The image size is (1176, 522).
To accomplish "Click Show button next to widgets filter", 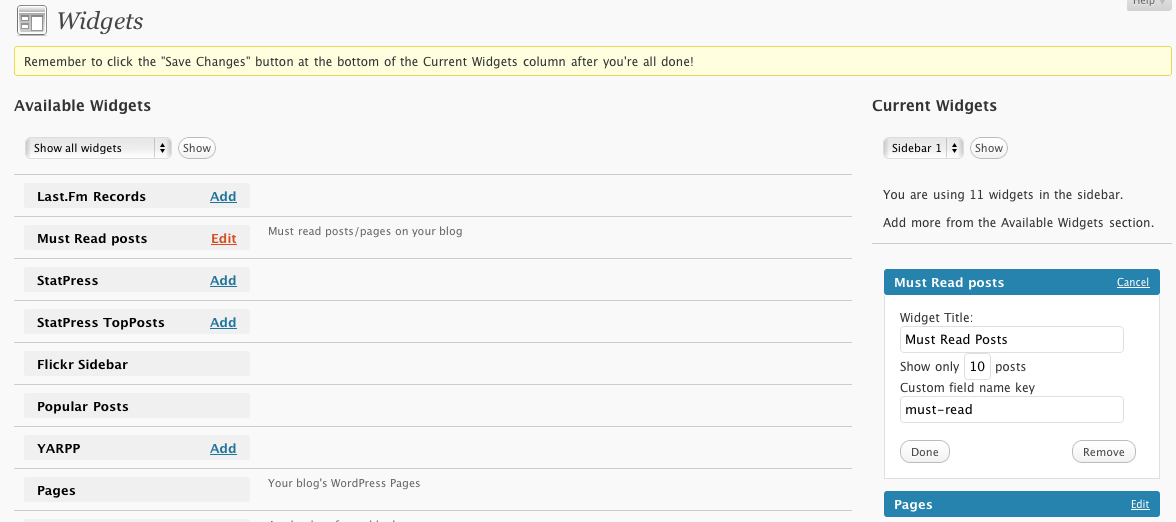I will click(197, 148).
